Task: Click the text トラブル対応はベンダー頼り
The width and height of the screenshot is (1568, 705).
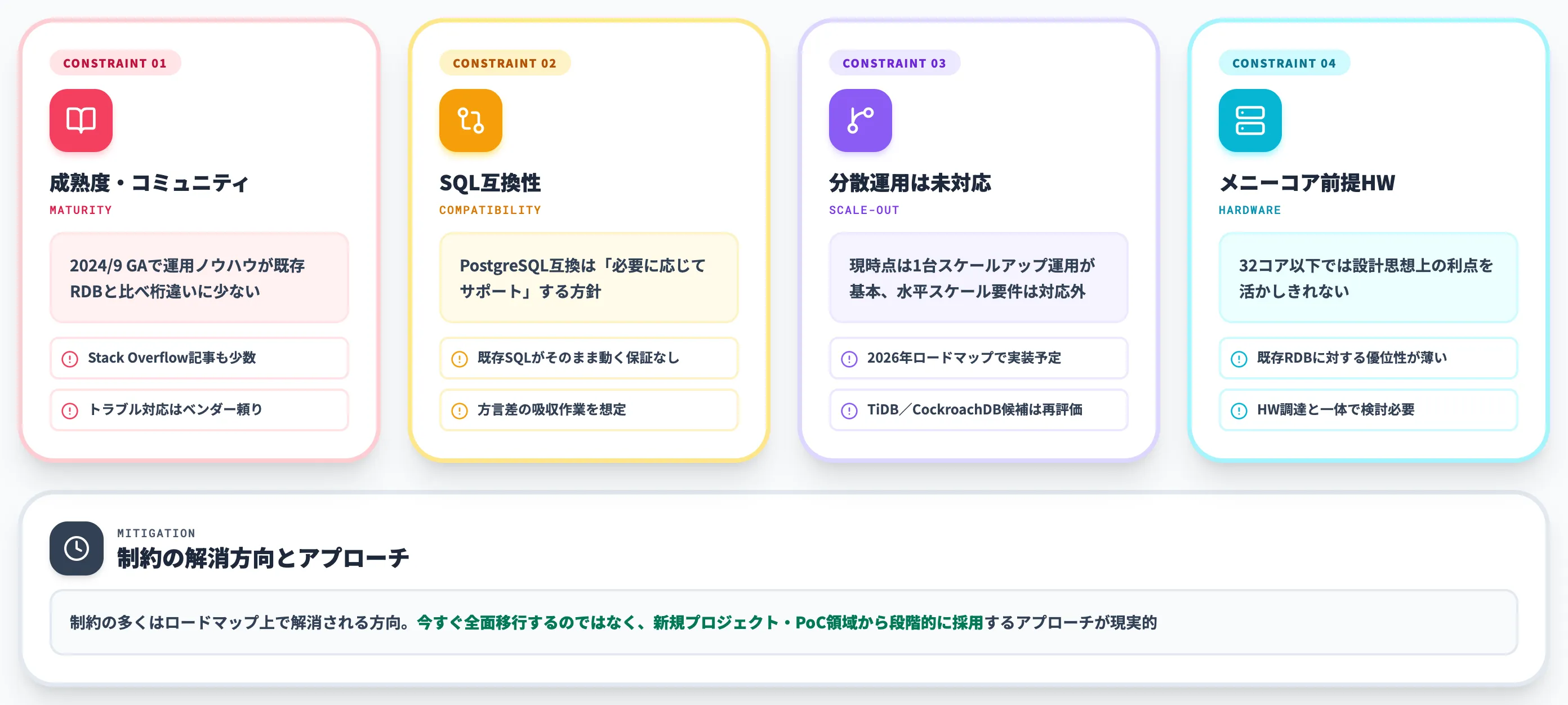Action: pos(175,409)
